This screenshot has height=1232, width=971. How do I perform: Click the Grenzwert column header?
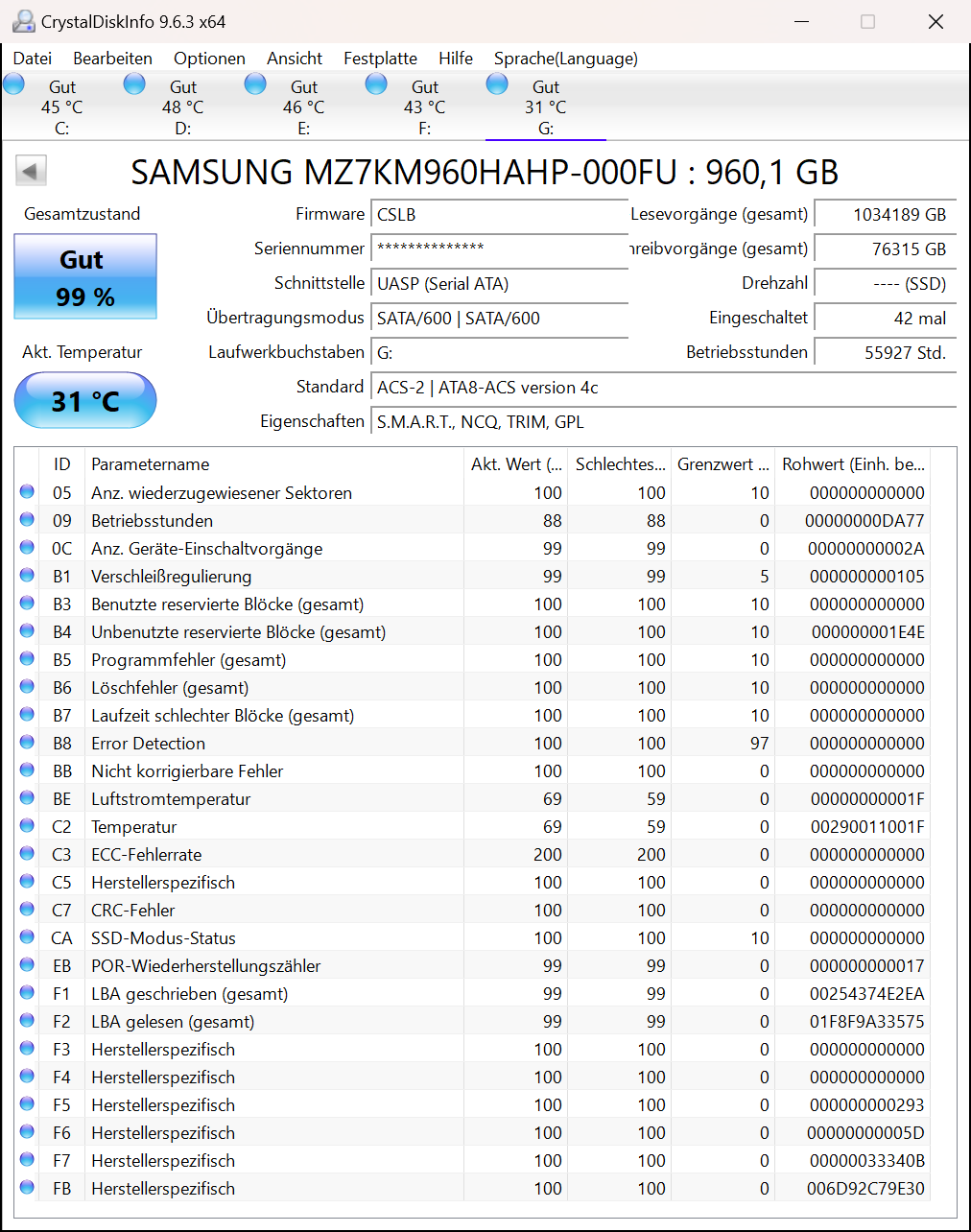(723, 463)
